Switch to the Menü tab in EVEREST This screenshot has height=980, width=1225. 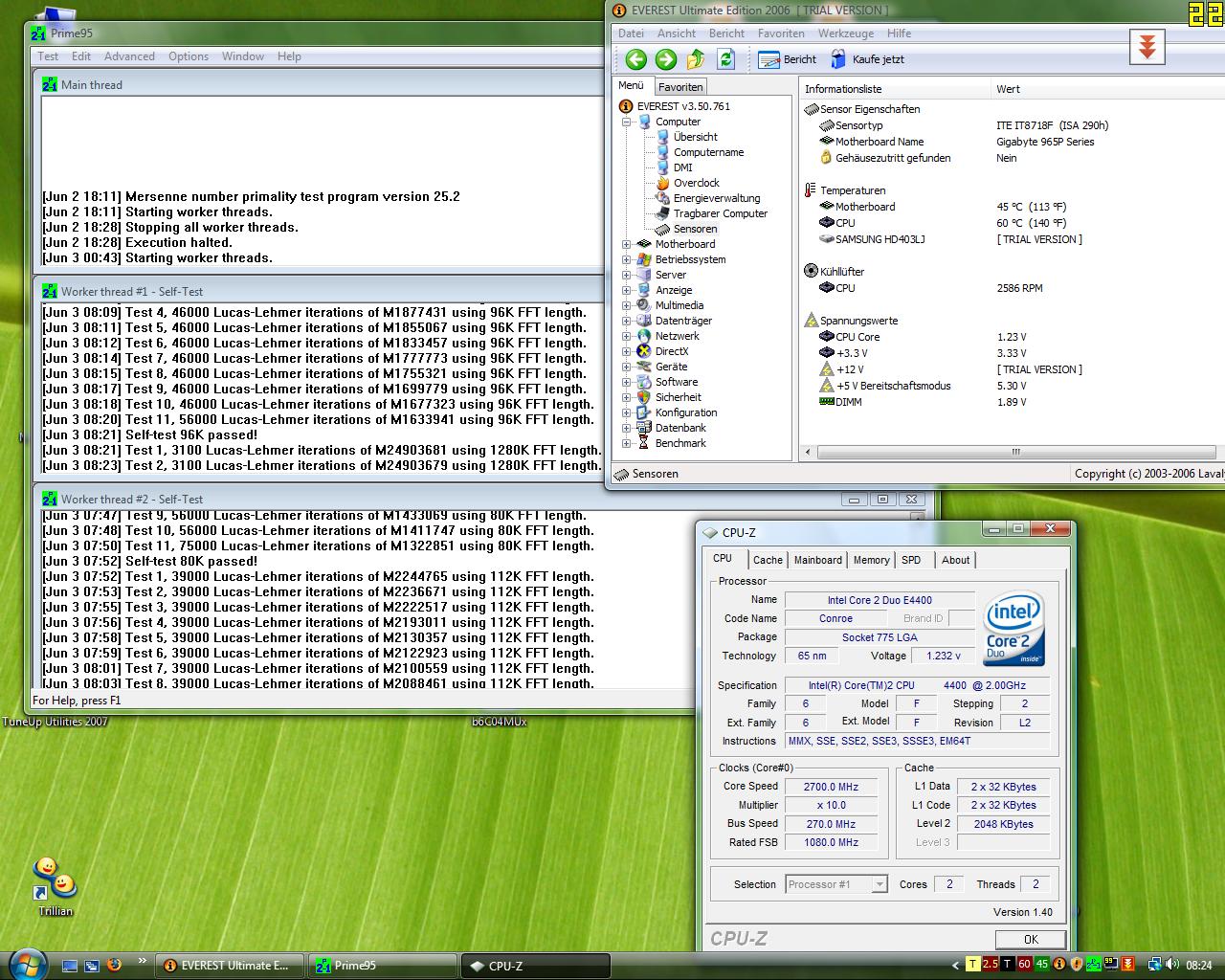tap(632, 86)
